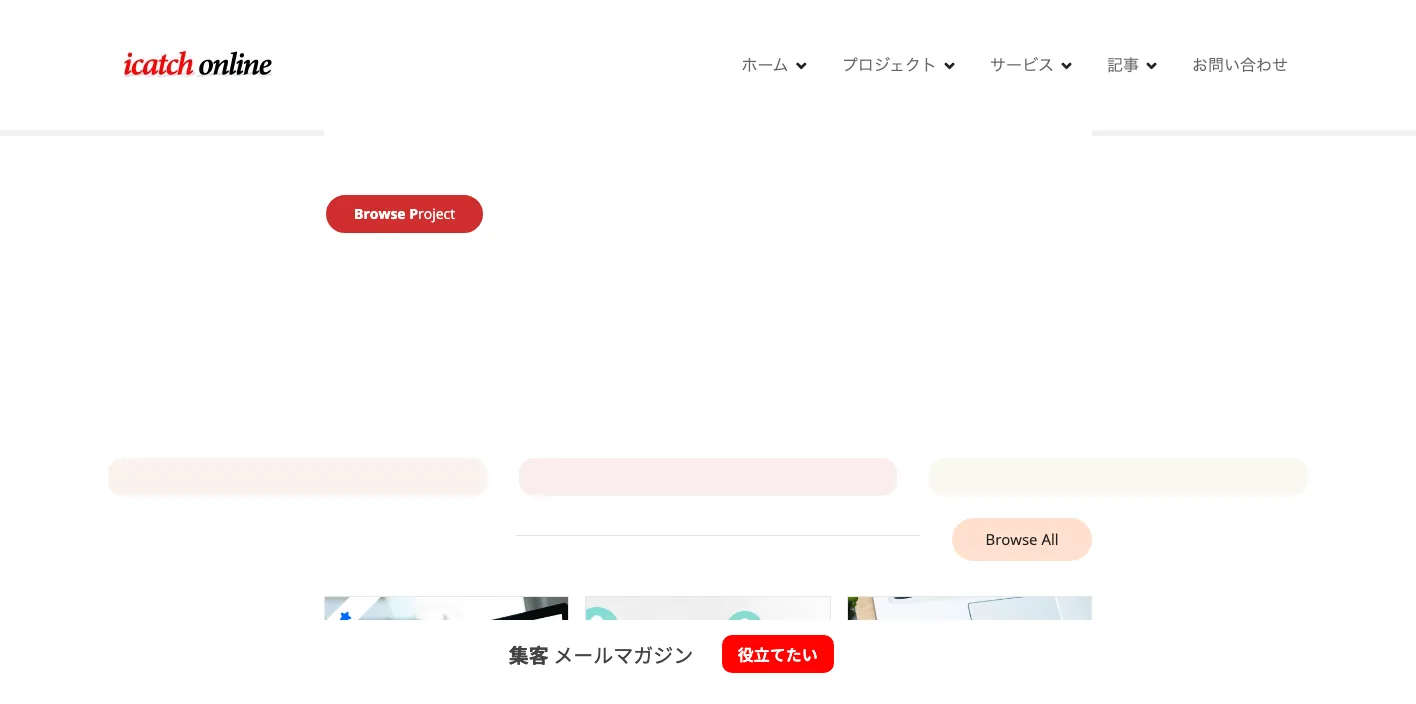Image resolution: width=1416 pixels, height=704 pixels.
Task: Expand the ホーム dropdown chevron
Action: click(x=801, y=66)
